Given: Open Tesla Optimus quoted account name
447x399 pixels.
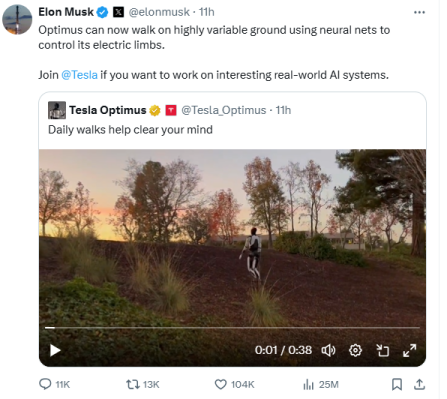Looking at the screenshot, I should (108, 110).
